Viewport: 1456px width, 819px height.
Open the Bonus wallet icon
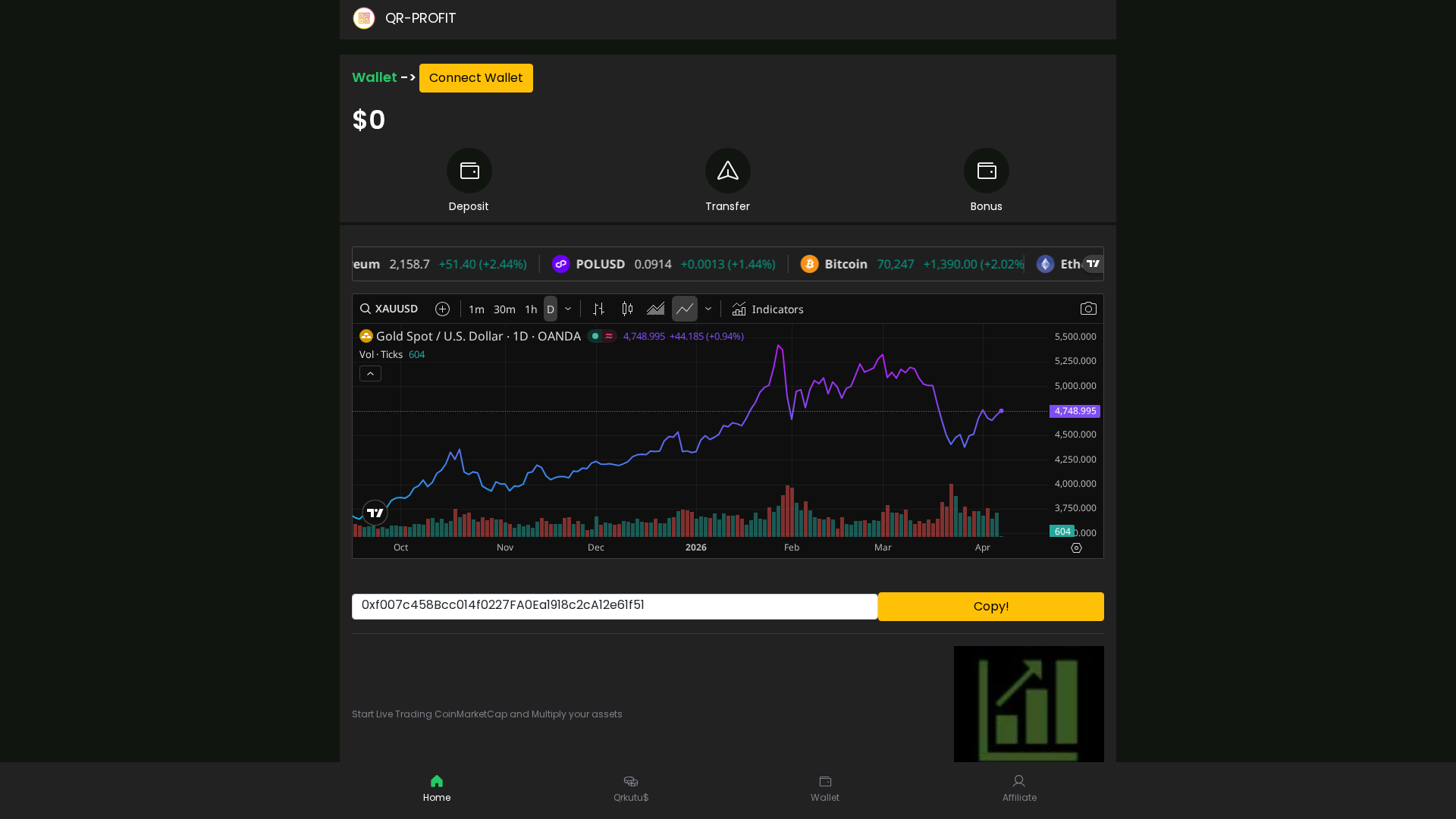(987, 171)
